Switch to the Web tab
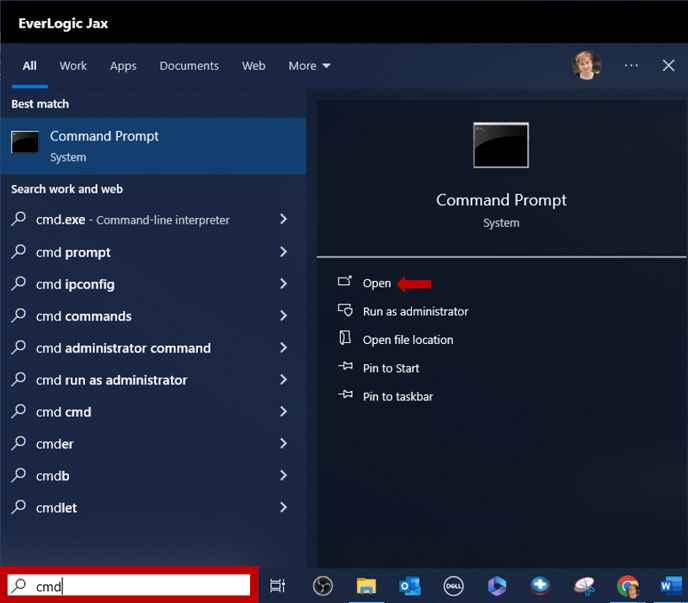The image size is (688, 603). pos(254,66)
